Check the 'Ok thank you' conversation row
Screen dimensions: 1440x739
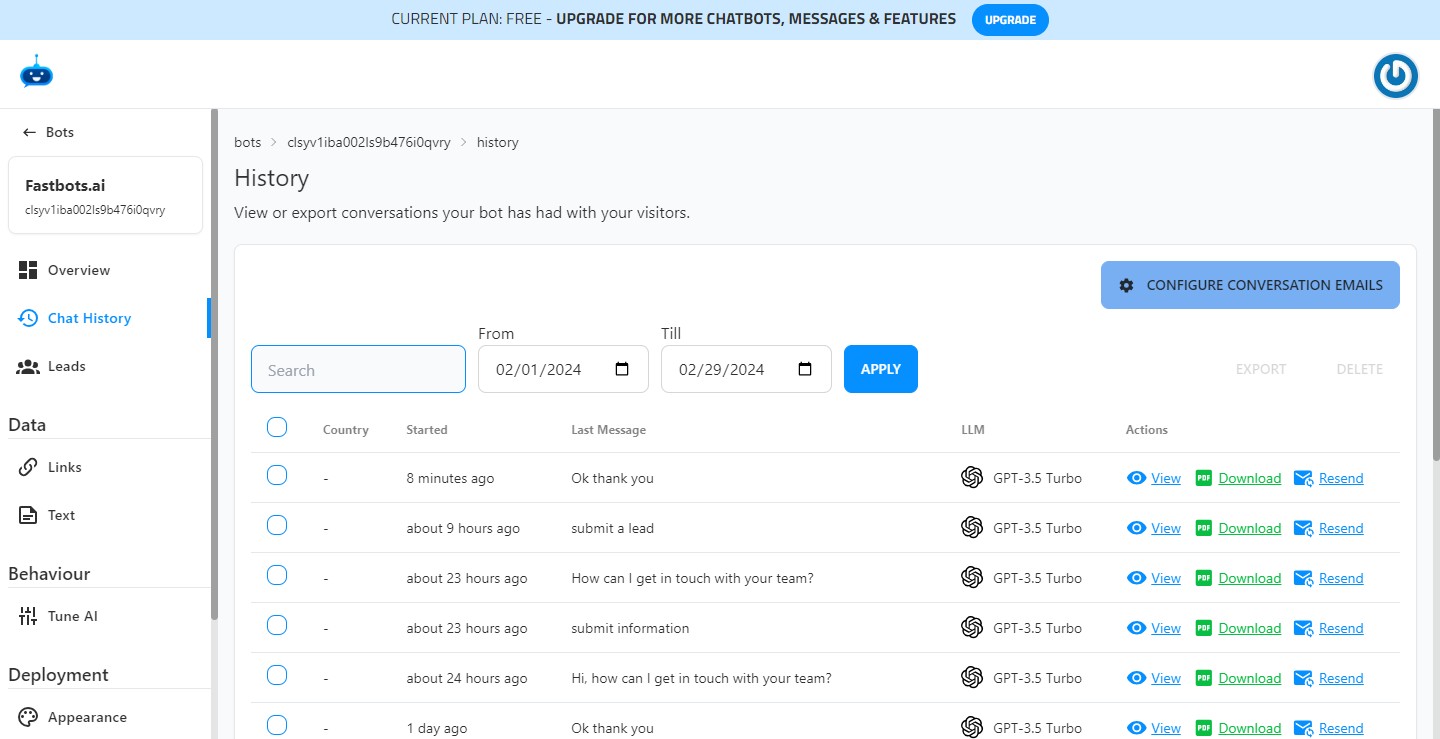pos(277,475)
